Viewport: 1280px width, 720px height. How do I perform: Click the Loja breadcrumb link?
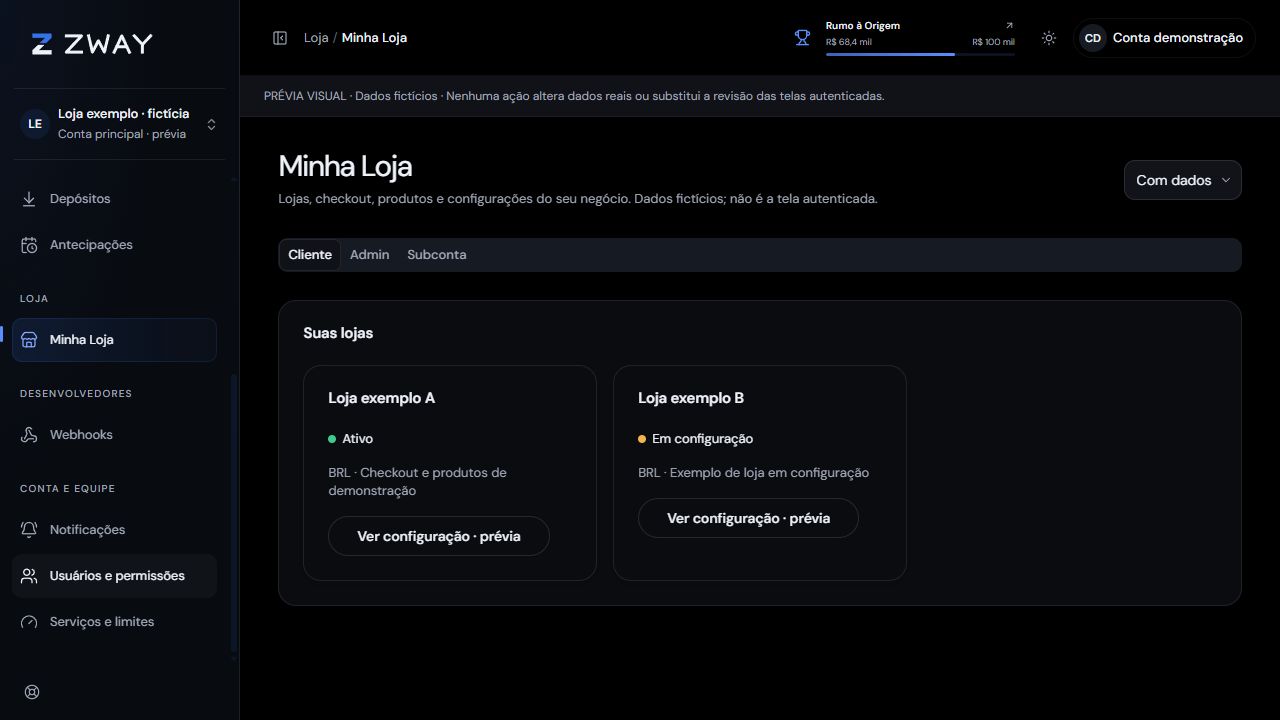[316, 38]
